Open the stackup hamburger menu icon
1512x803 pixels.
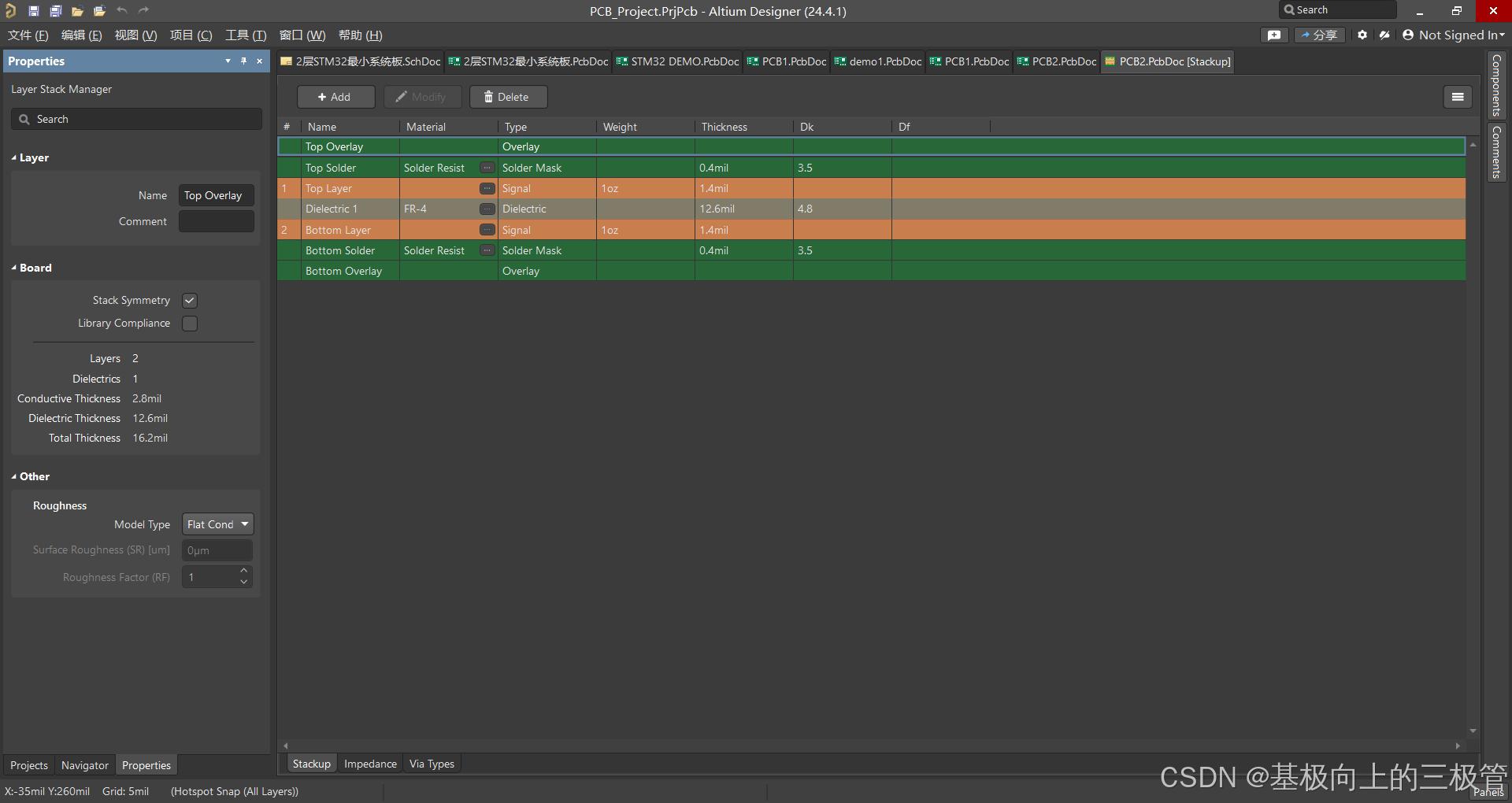pos(1458,97)
